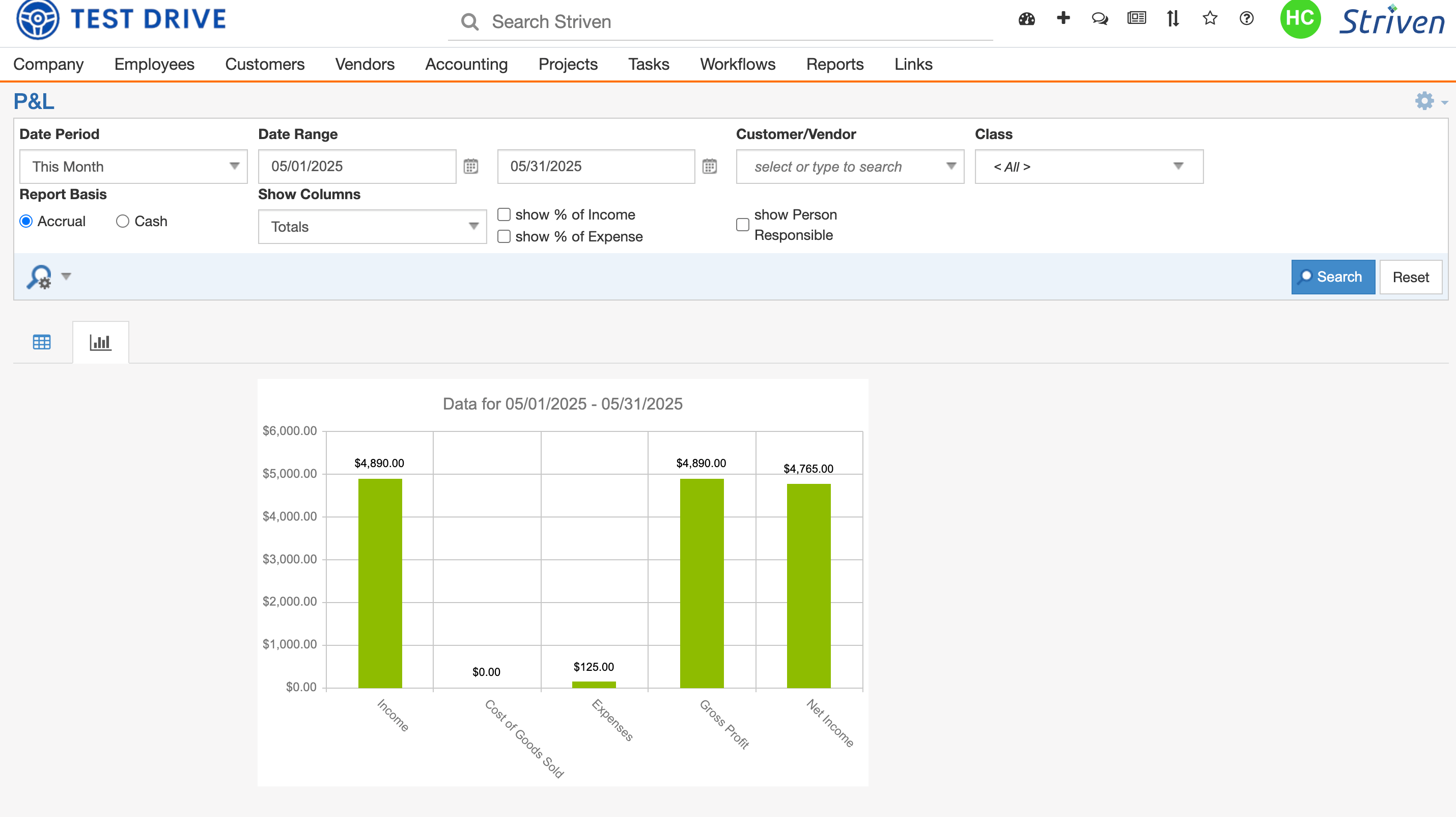Open the help question mark icon
Viewport: 1456px width, 817px height.
pos(1246,19)
